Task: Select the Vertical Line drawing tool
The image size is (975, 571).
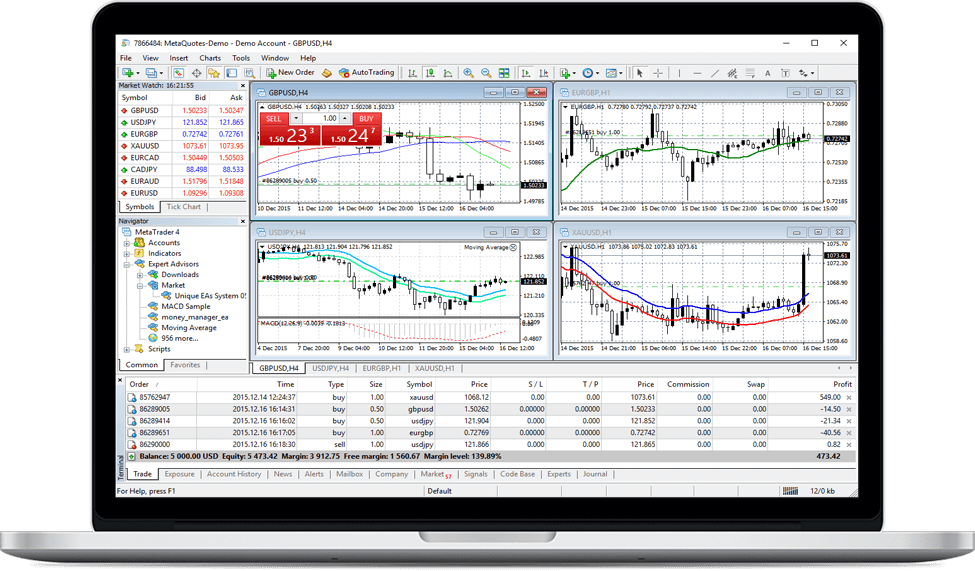Action: pos(679,73)
